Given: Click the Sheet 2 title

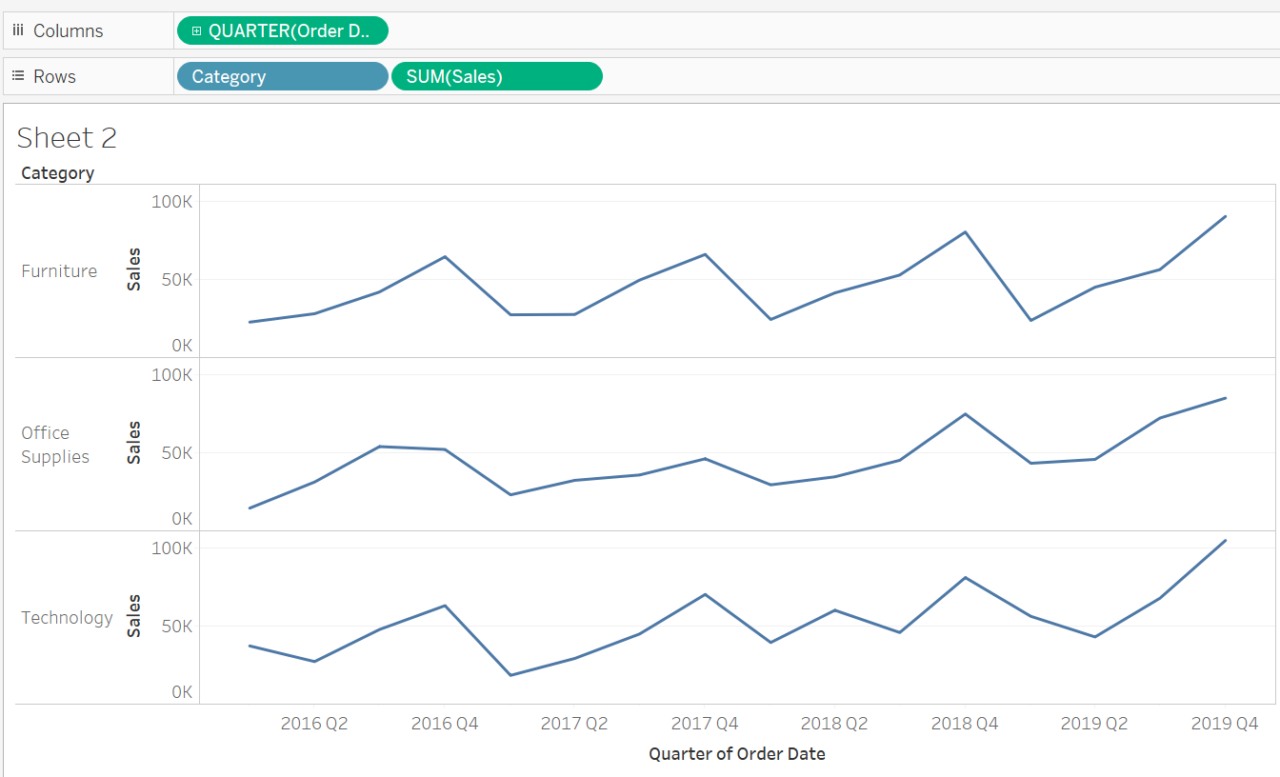Looking at the screenshot, I should (x=66, y=137).
